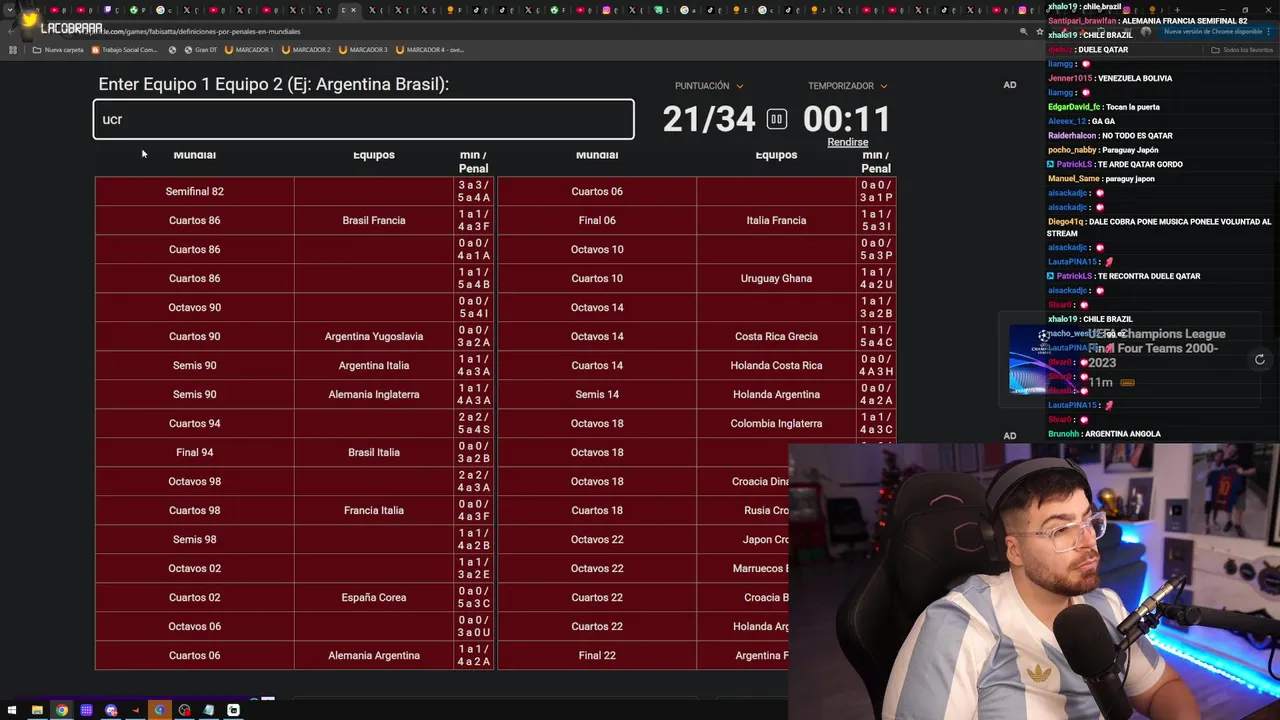The height and width of the screenshot is (720, 1280).
Task: Click the Final 22 row label
Action: point(597,655)
